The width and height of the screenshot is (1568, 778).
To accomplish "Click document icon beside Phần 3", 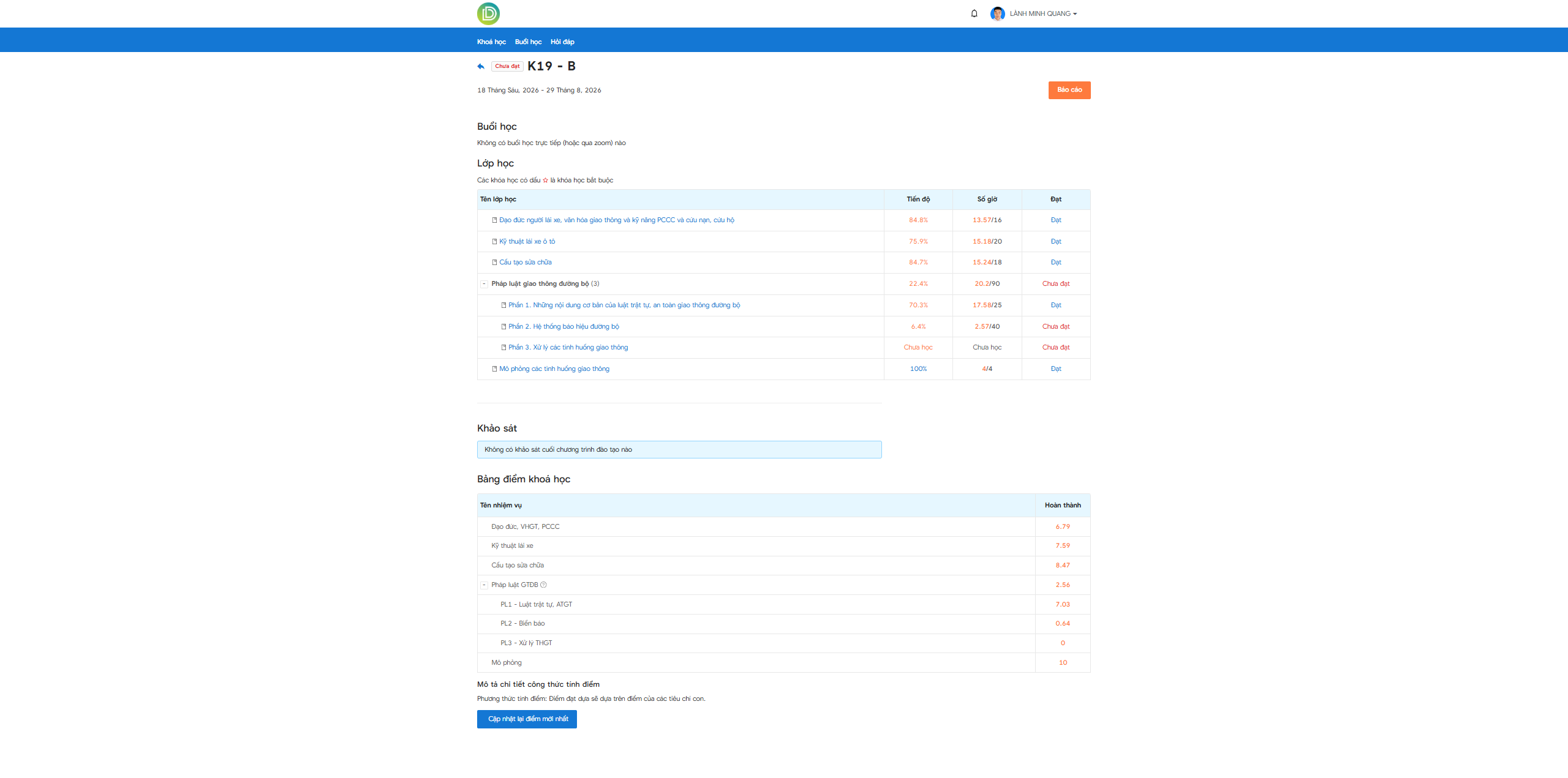I will click(503, 348).
